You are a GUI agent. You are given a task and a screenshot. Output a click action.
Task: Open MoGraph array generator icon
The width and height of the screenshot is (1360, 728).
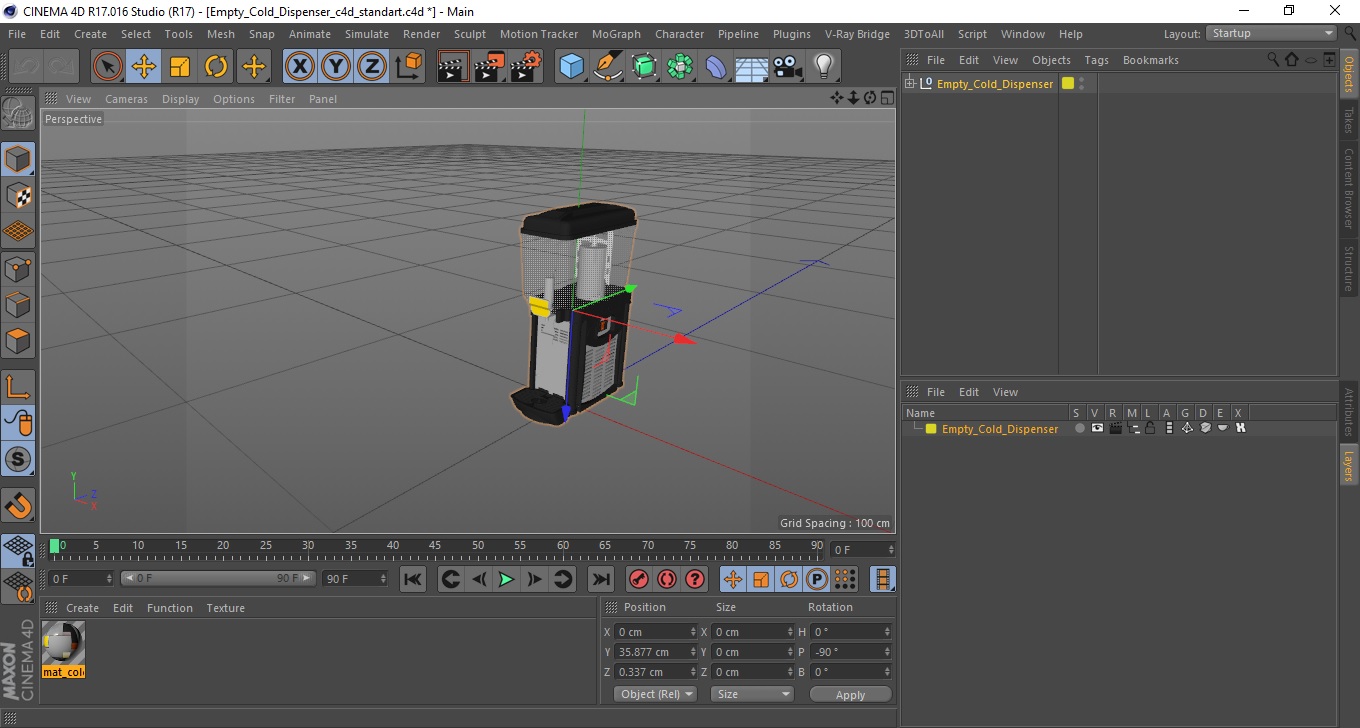coord(680,67)
